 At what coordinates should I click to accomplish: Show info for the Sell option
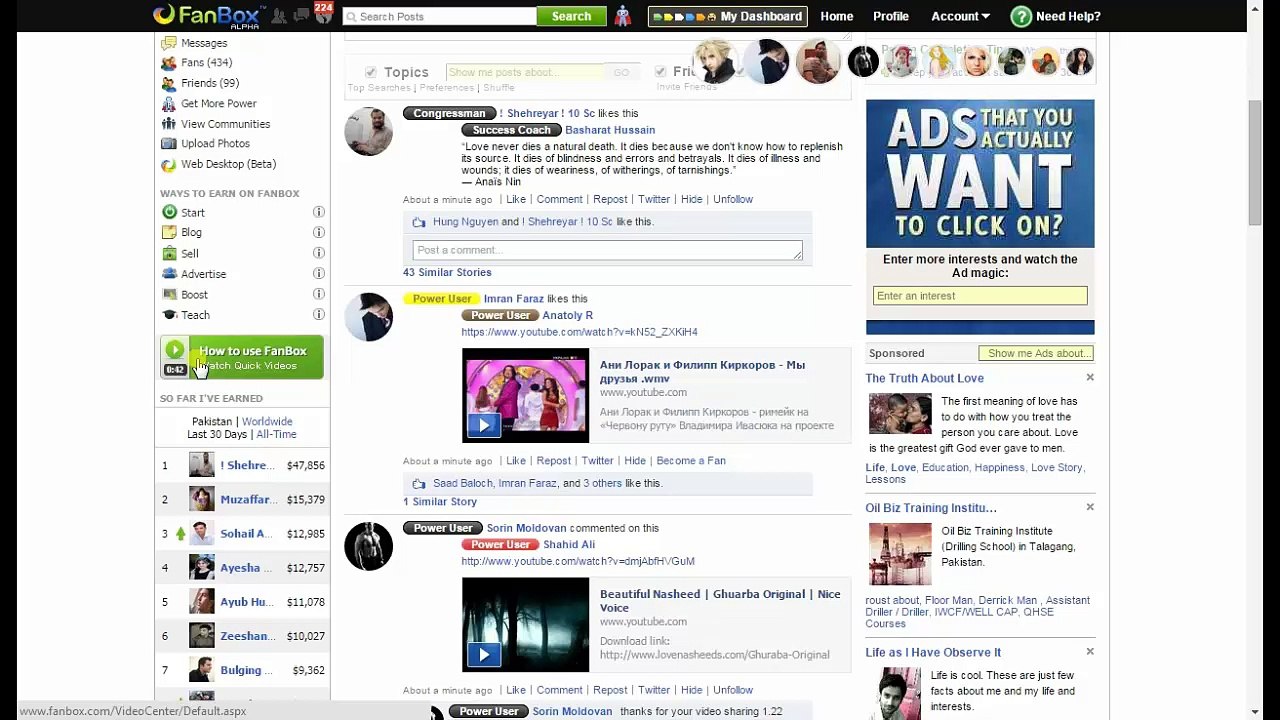tap(319, 253)
